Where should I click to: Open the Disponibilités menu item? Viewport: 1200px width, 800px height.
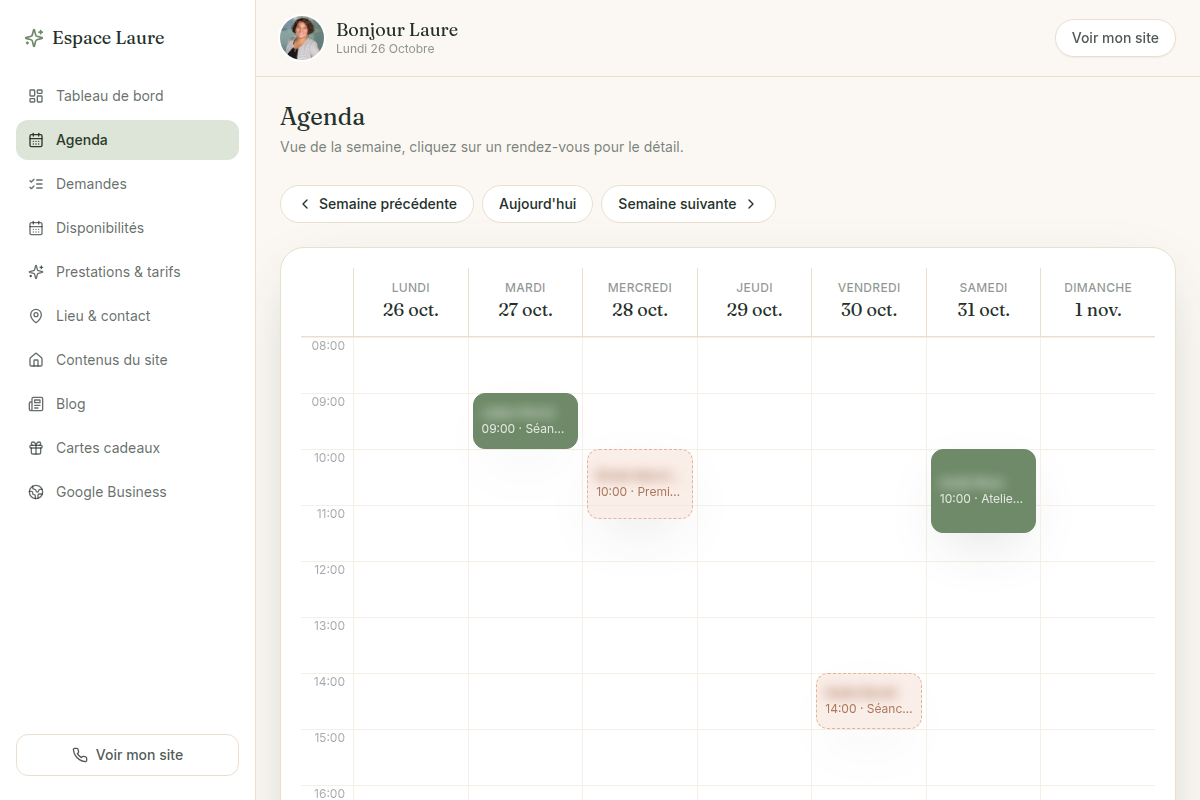(x=127, y=228)
